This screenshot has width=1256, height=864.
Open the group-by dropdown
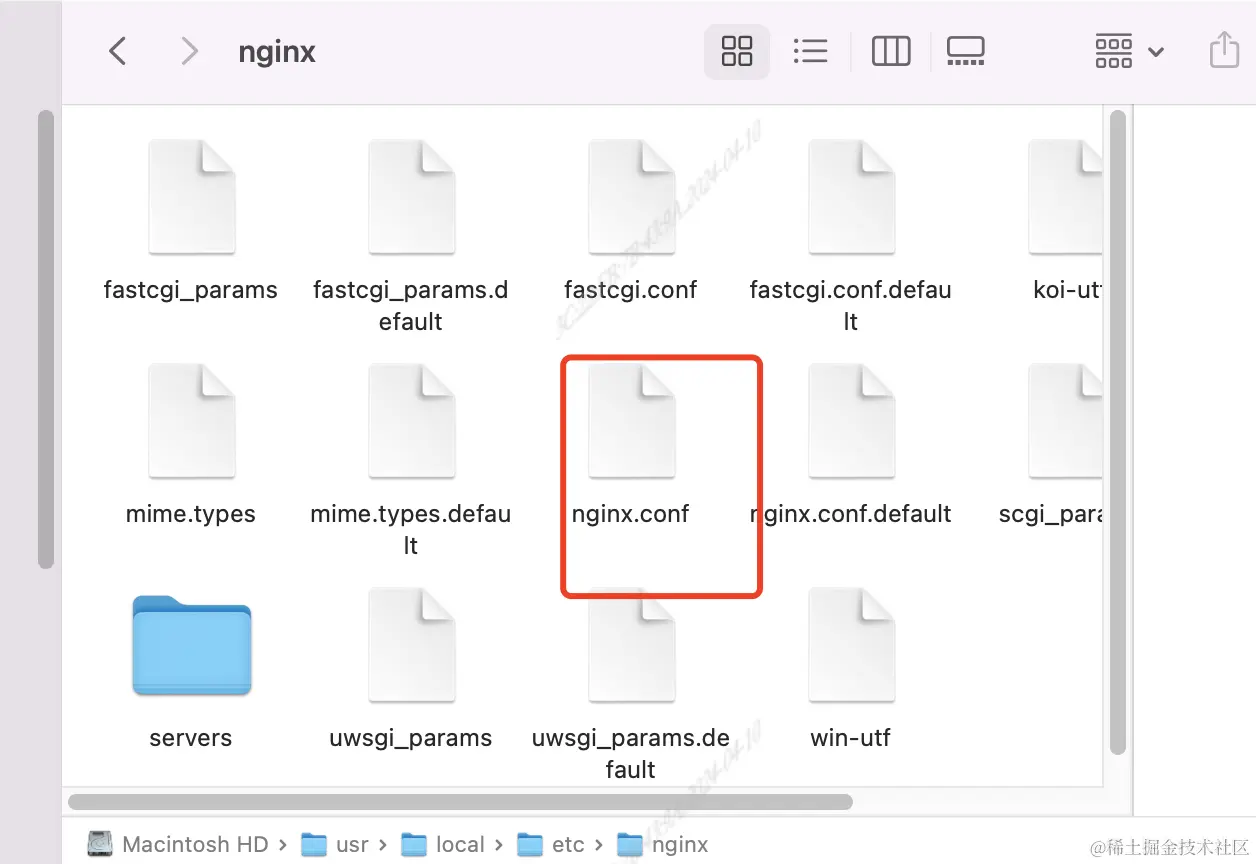(x=1130, y=51)
